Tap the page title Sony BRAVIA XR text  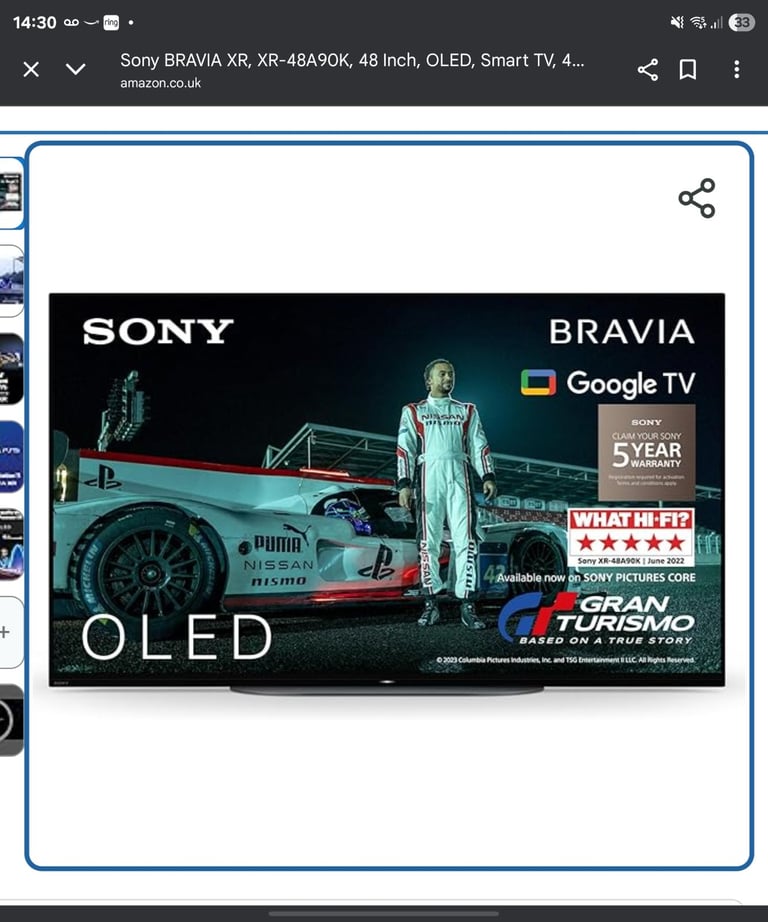click(x=352, y=60)
